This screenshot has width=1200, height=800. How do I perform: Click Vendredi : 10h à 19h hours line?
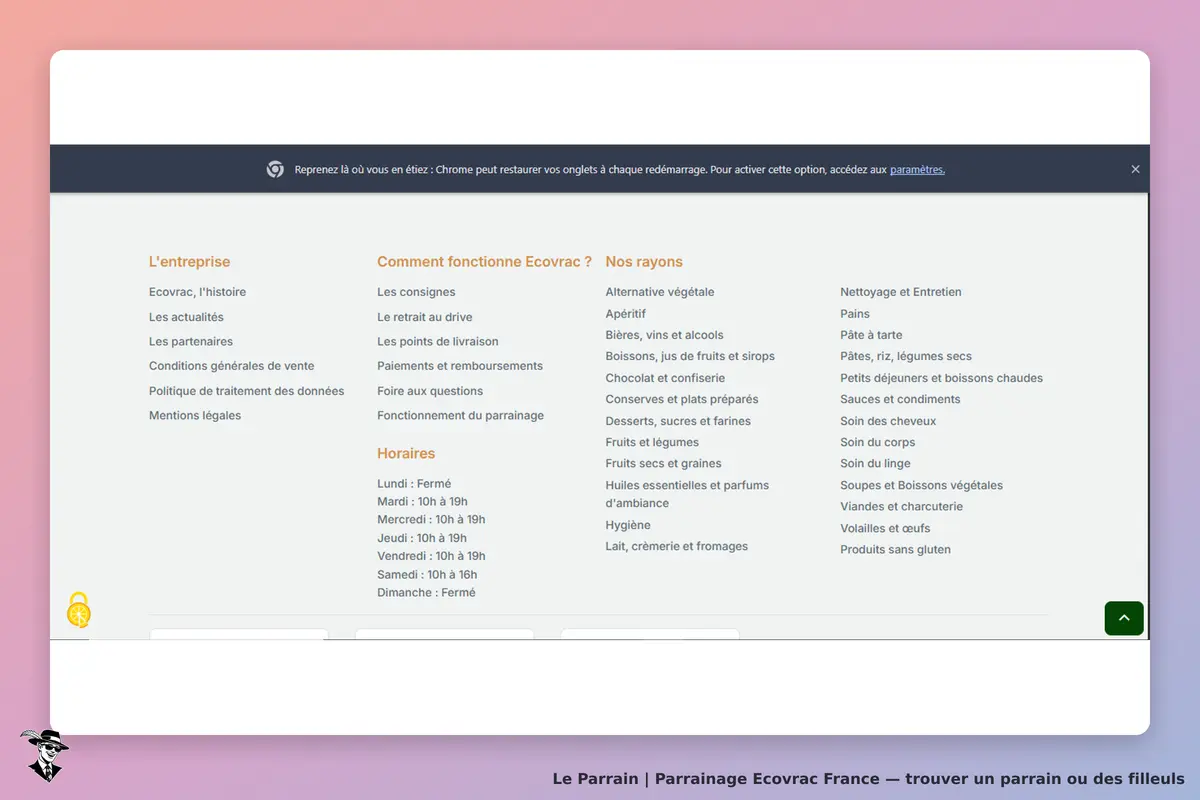click(431, 556)
